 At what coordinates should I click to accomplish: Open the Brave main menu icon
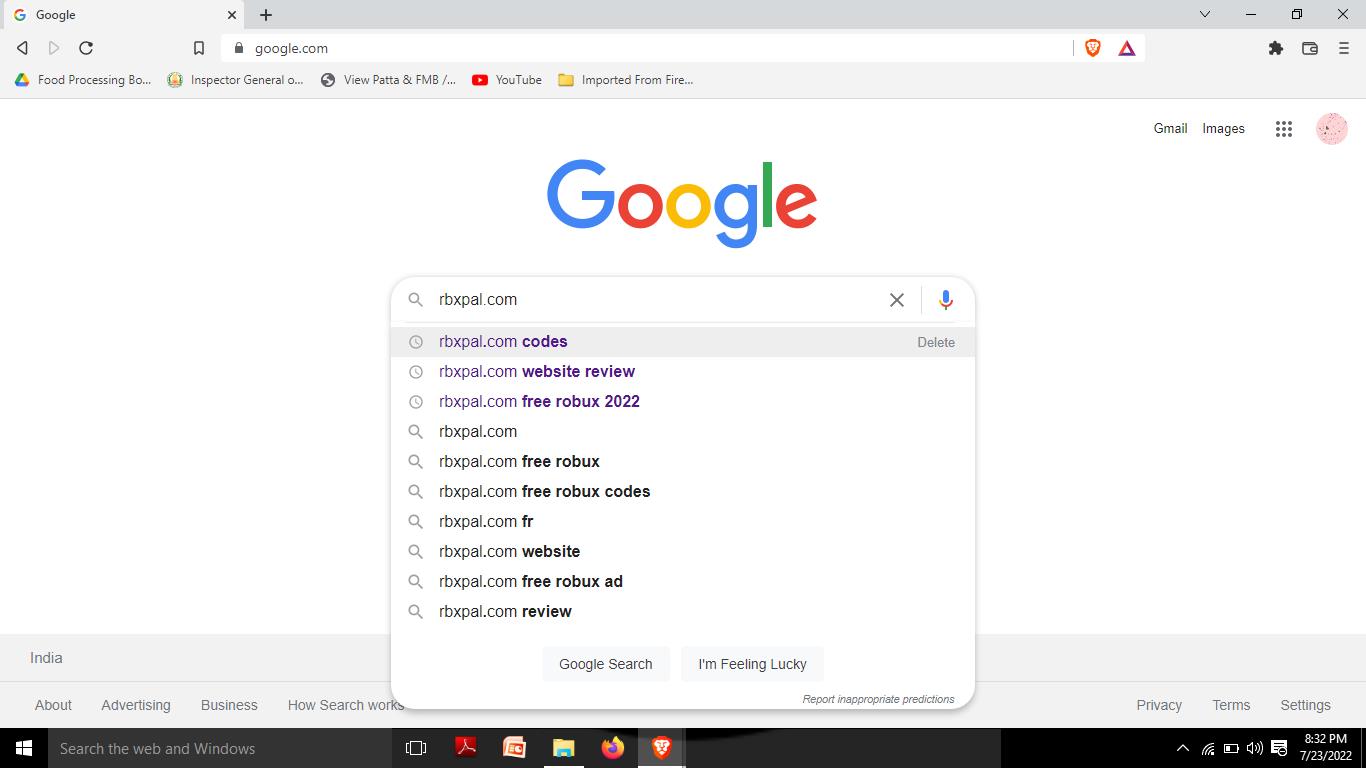(1344, 48)
